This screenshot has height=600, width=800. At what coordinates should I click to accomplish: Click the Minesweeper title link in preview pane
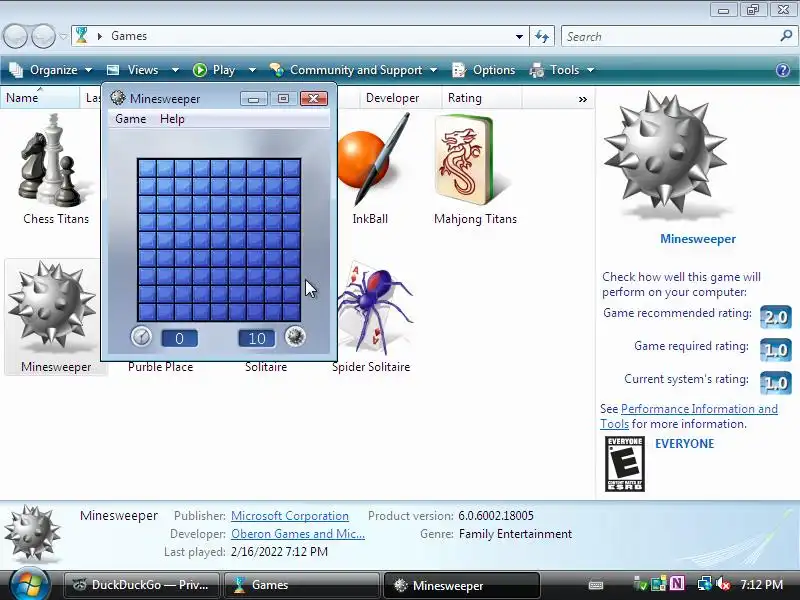coord(697,239)
